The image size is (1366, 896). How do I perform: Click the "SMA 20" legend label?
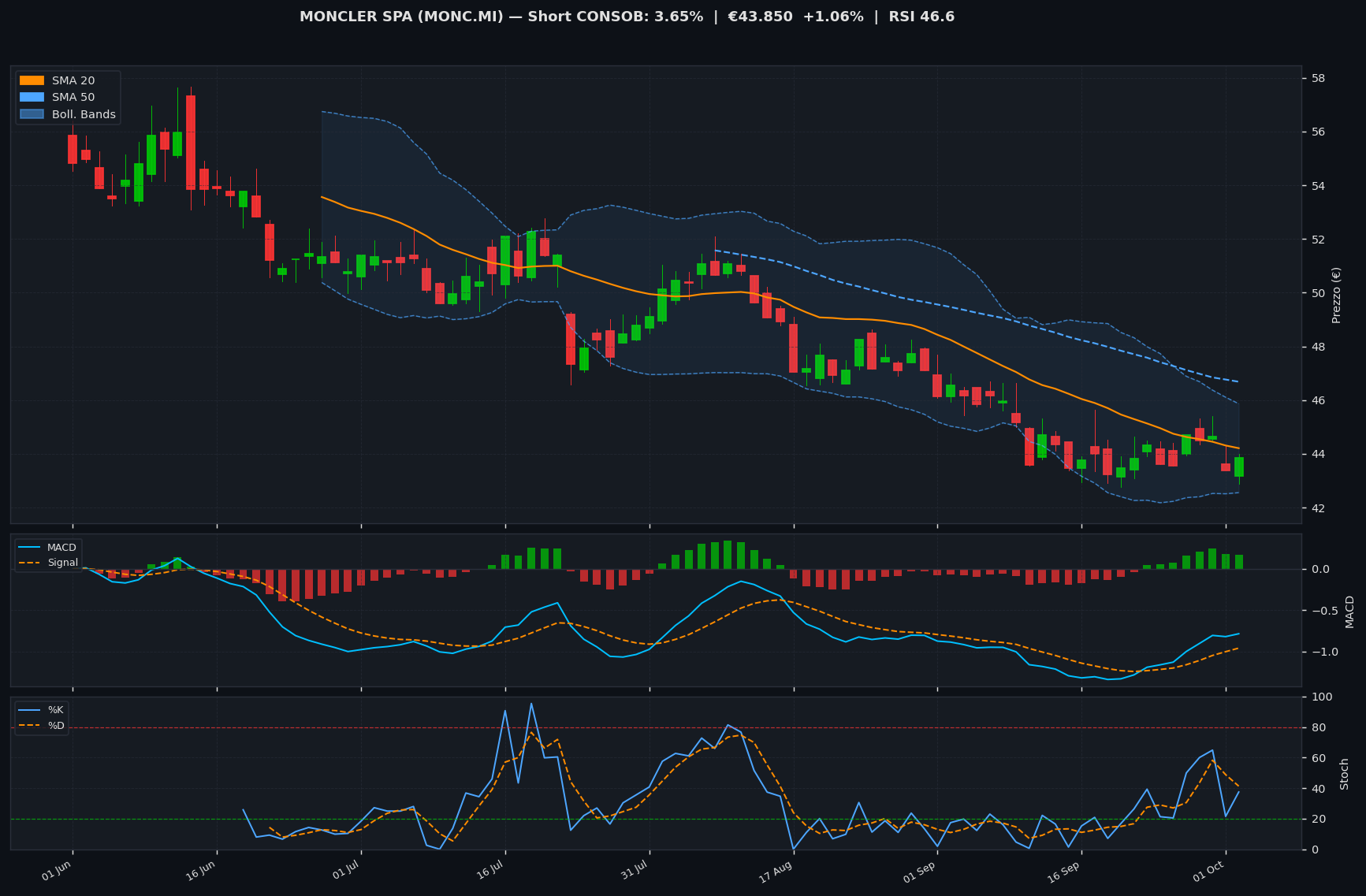click(73, 80)
